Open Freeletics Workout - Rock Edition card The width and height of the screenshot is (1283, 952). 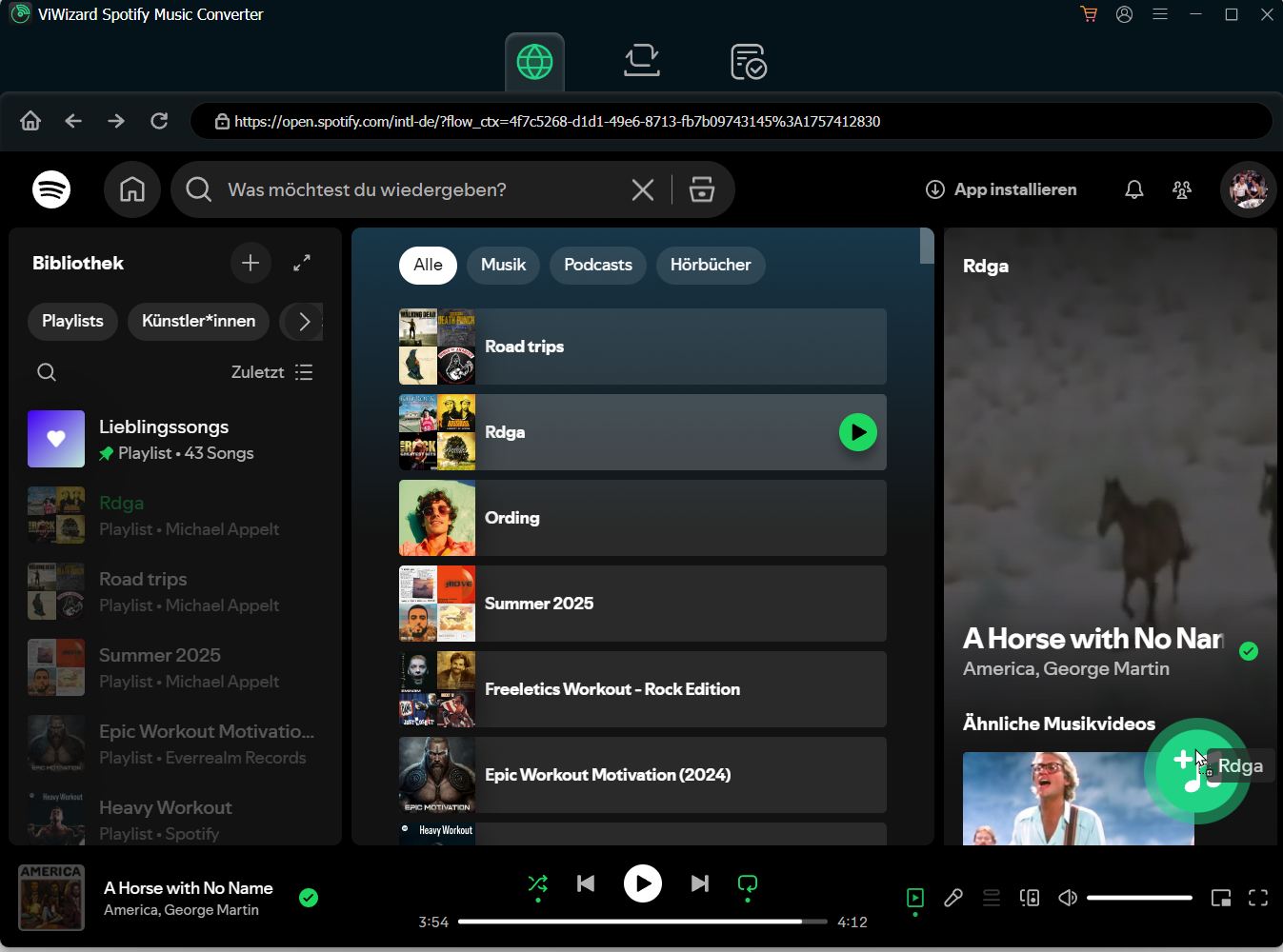(643, 689)
